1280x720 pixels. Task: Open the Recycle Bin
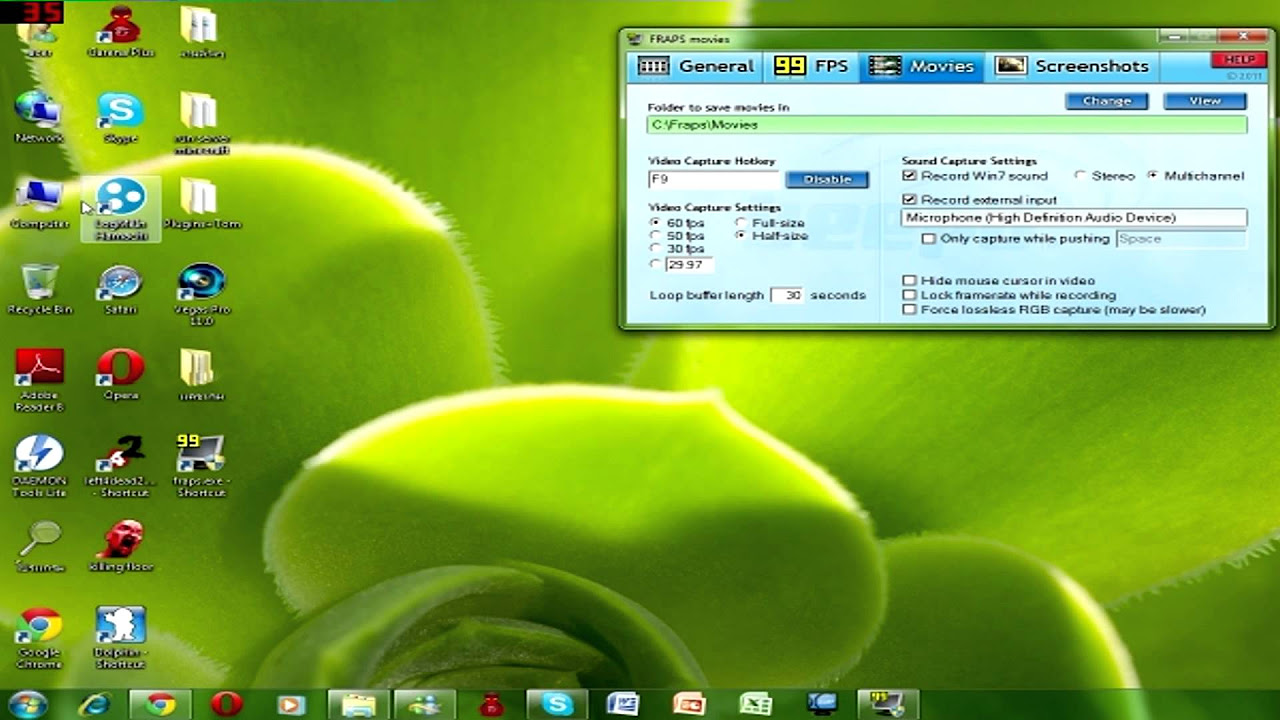tap(39, 289)
